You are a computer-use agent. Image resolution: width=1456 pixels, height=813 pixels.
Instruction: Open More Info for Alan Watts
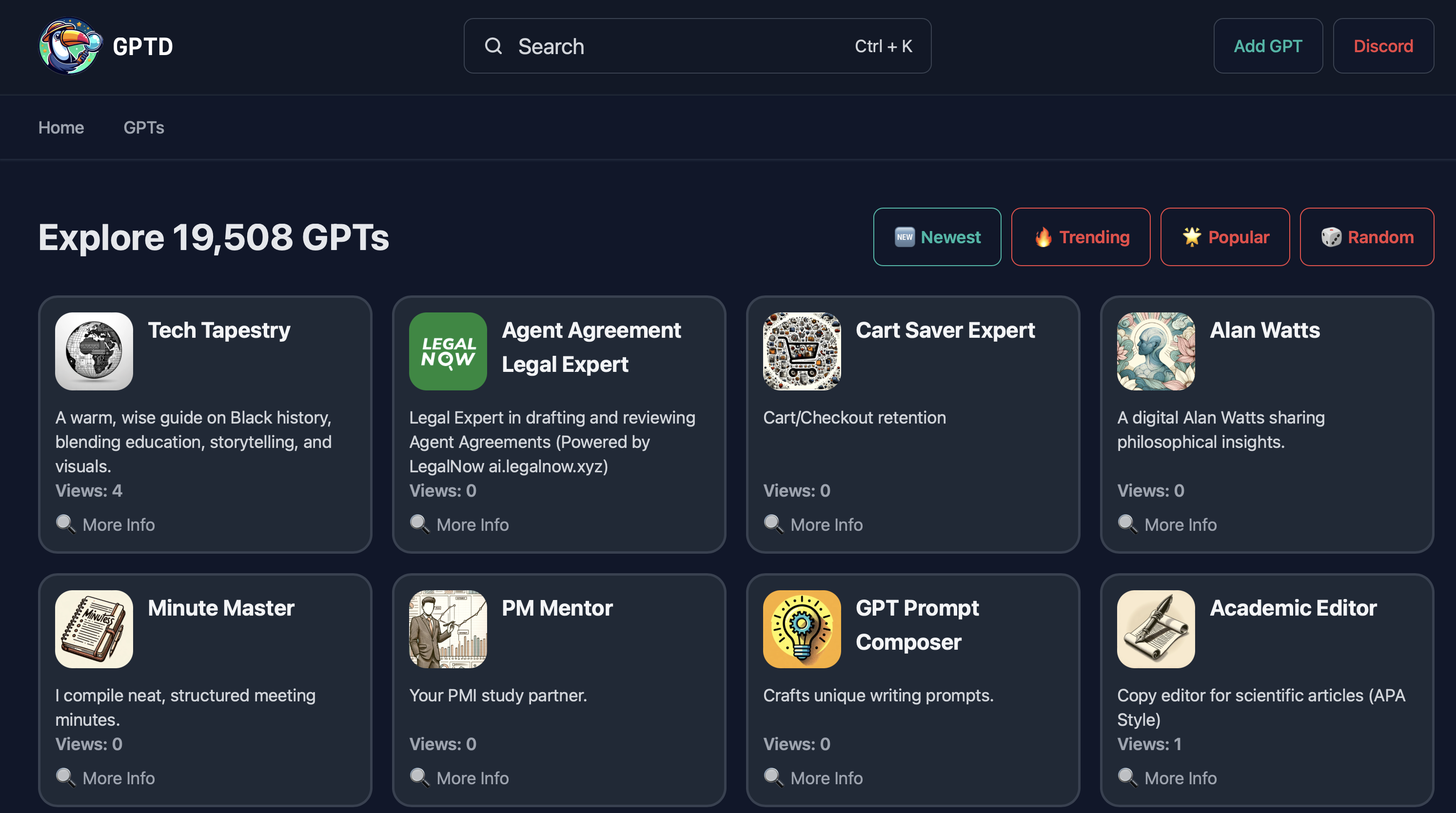tap(1180, 524)
